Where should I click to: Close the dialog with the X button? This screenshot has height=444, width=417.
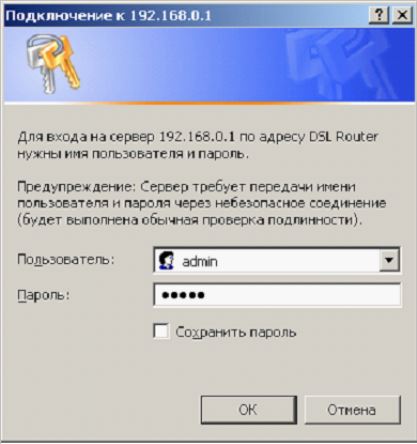[402, 15]
